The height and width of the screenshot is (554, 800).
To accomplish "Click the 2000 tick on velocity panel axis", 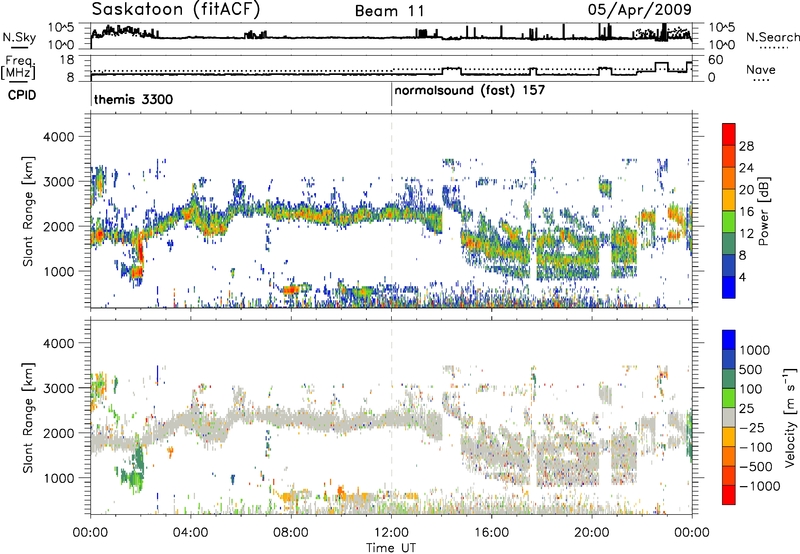I will [58, 433].
